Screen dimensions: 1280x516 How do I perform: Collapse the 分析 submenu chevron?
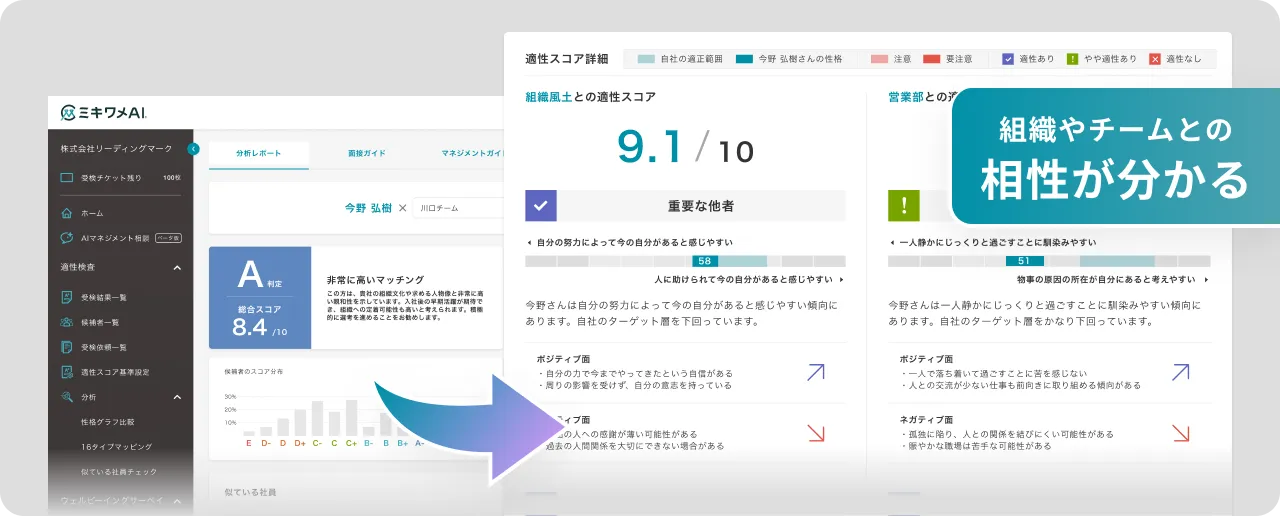pyautogui.click(x=177, y=397)
